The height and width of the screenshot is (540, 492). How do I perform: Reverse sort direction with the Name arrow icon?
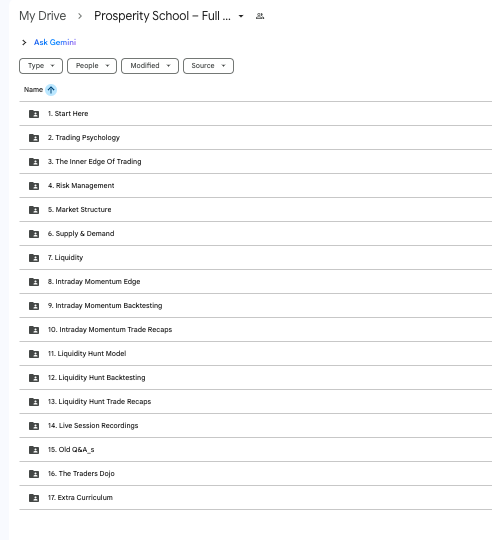coord(51,90)
